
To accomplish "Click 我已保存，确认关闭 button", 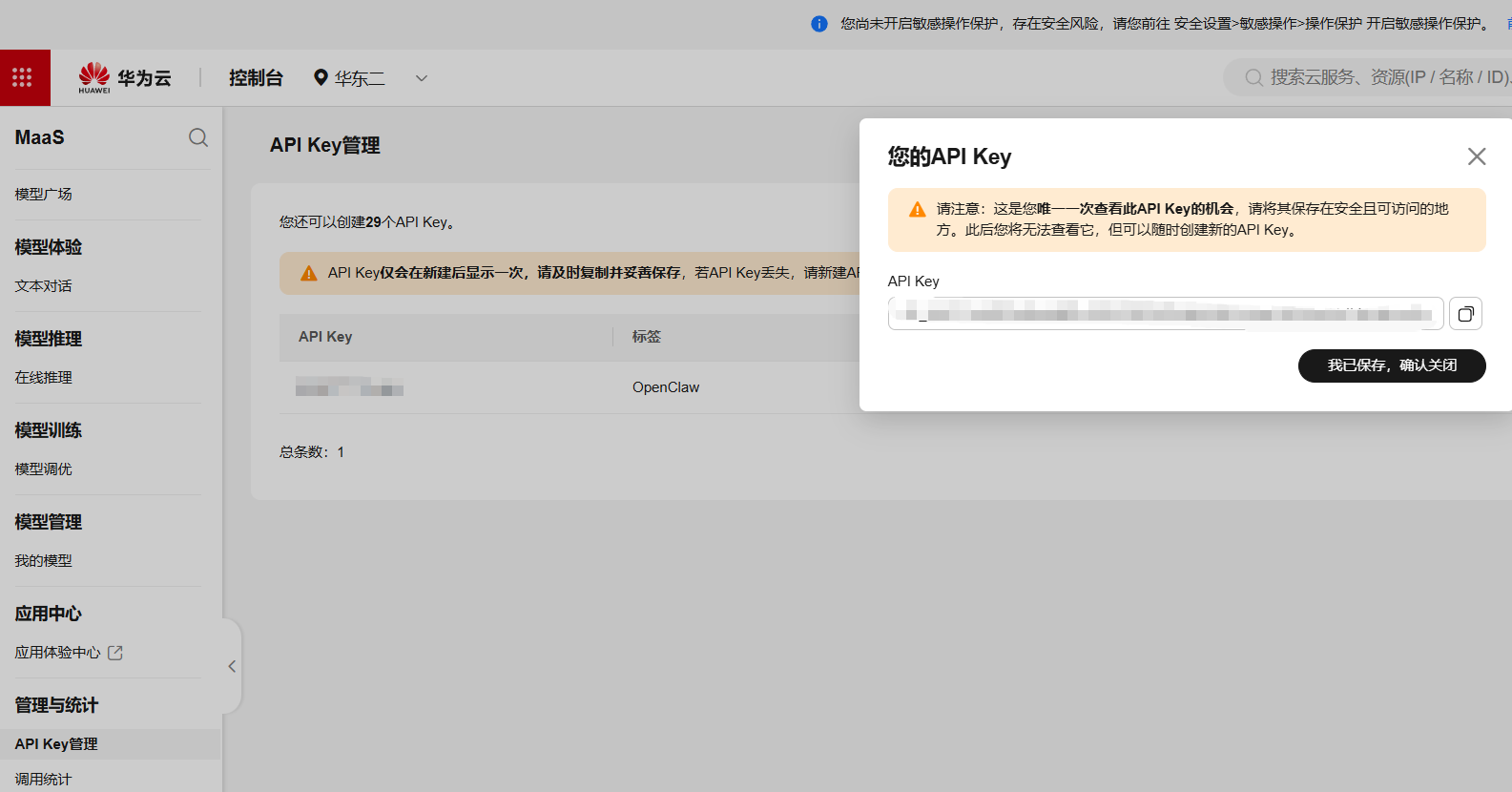I will tap(1391, 365).
